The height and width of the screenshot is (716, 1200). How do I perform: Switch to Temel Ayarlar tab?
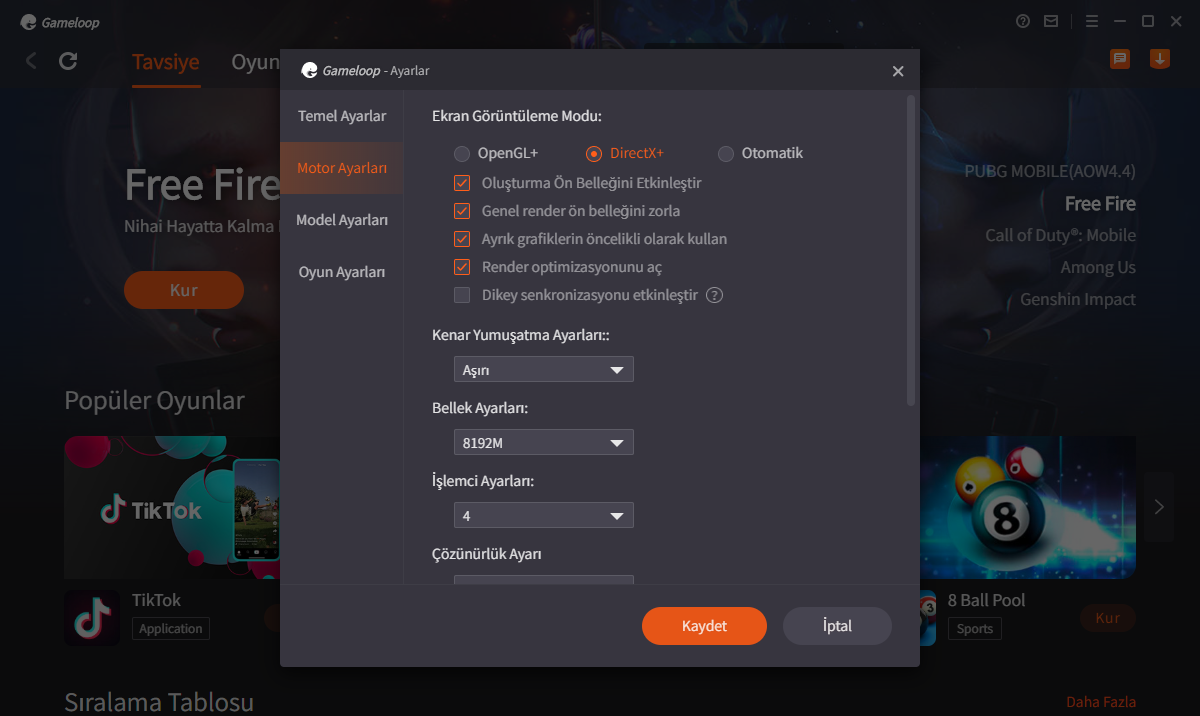[342, 116]
